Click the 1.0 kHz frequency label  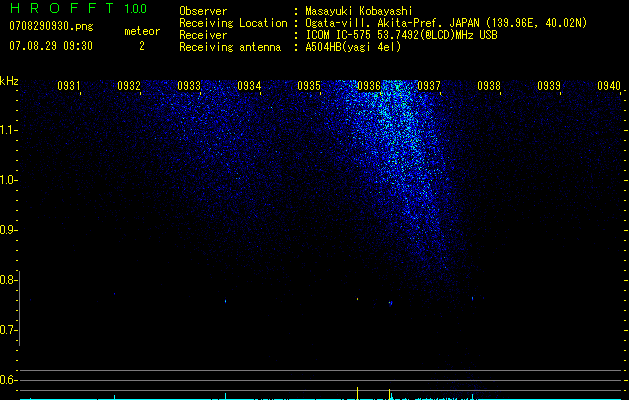point(7,180)
